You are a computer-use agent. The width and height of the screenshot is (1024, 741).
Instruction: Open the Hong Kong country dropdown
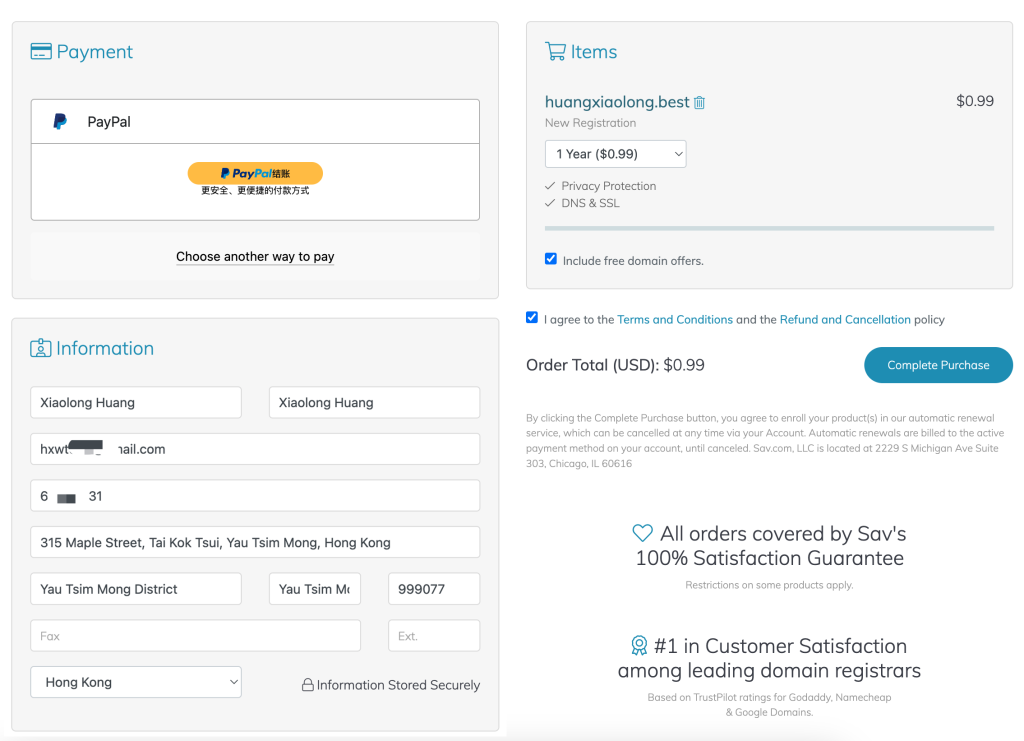coord(136,682)
